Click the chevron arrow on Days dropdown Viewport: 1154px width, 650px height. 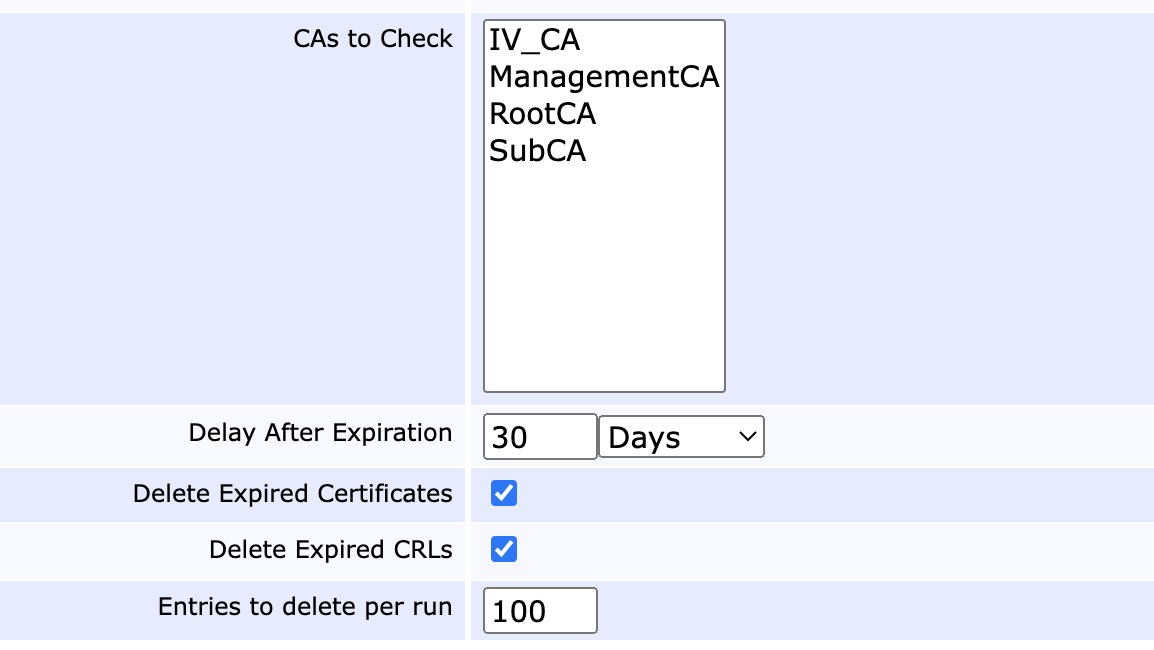point(746,437)
